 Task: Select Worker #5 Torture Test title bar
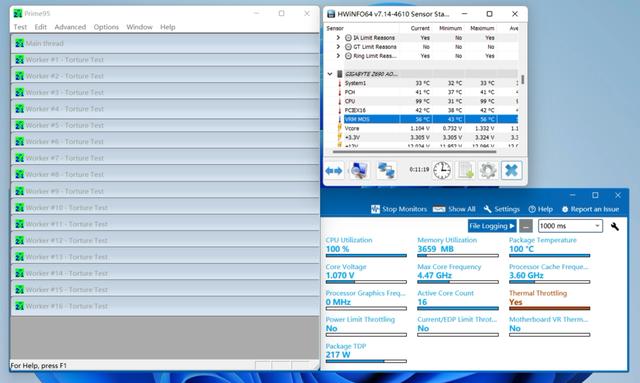165,125
